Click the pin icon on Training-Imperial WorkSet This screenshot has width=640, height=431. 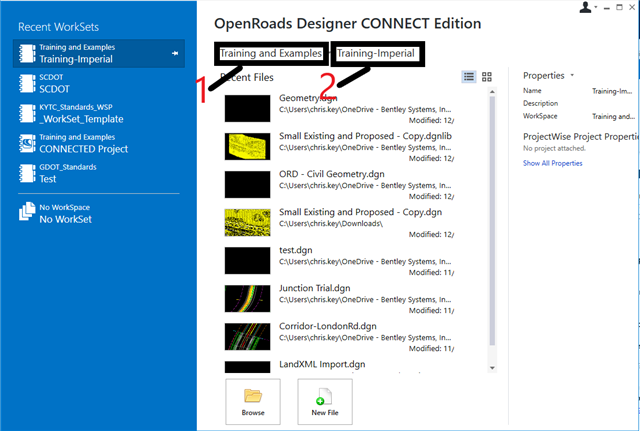tap(175, 53)
